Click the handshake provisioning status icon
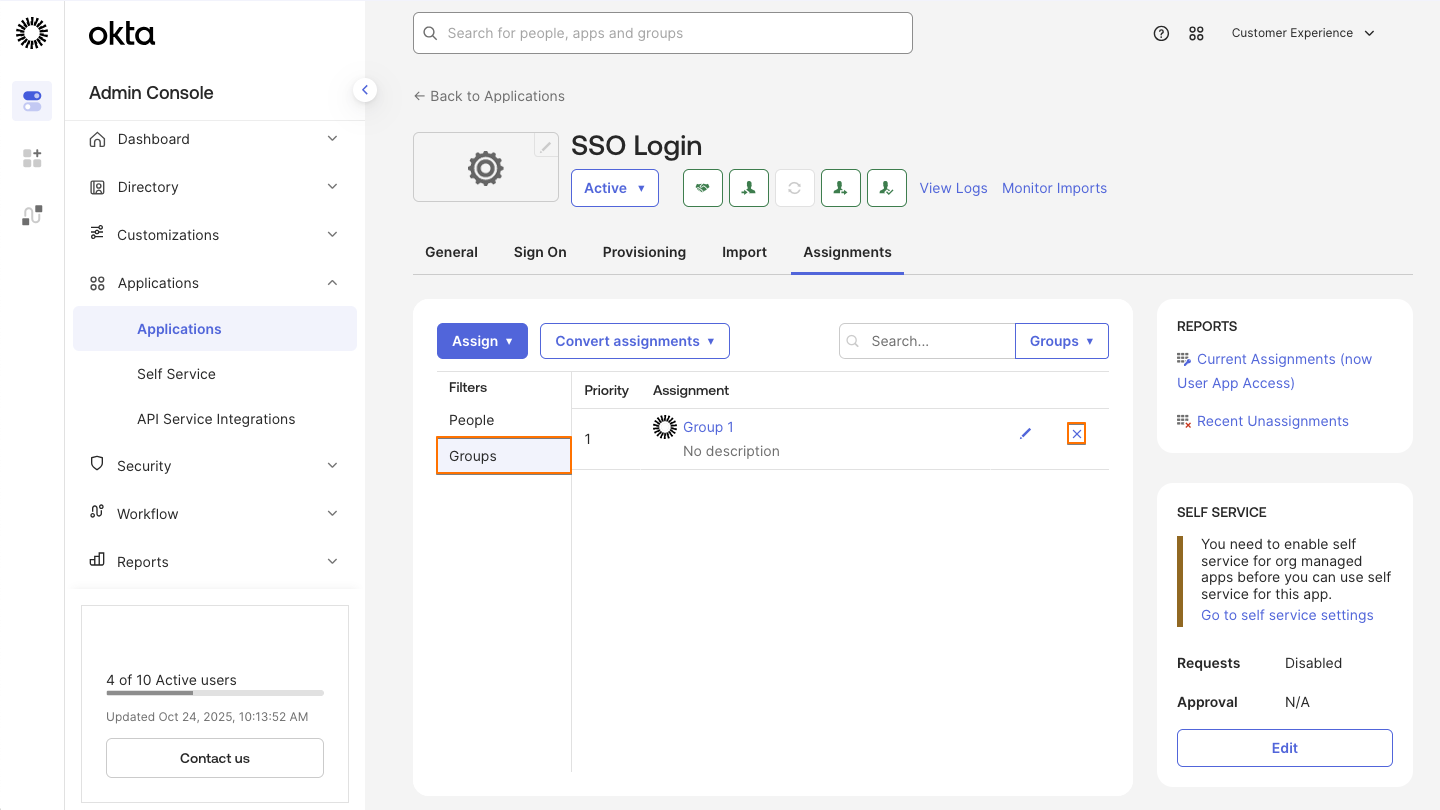This screenshot has width=1440, height=810. pos(702,188)
